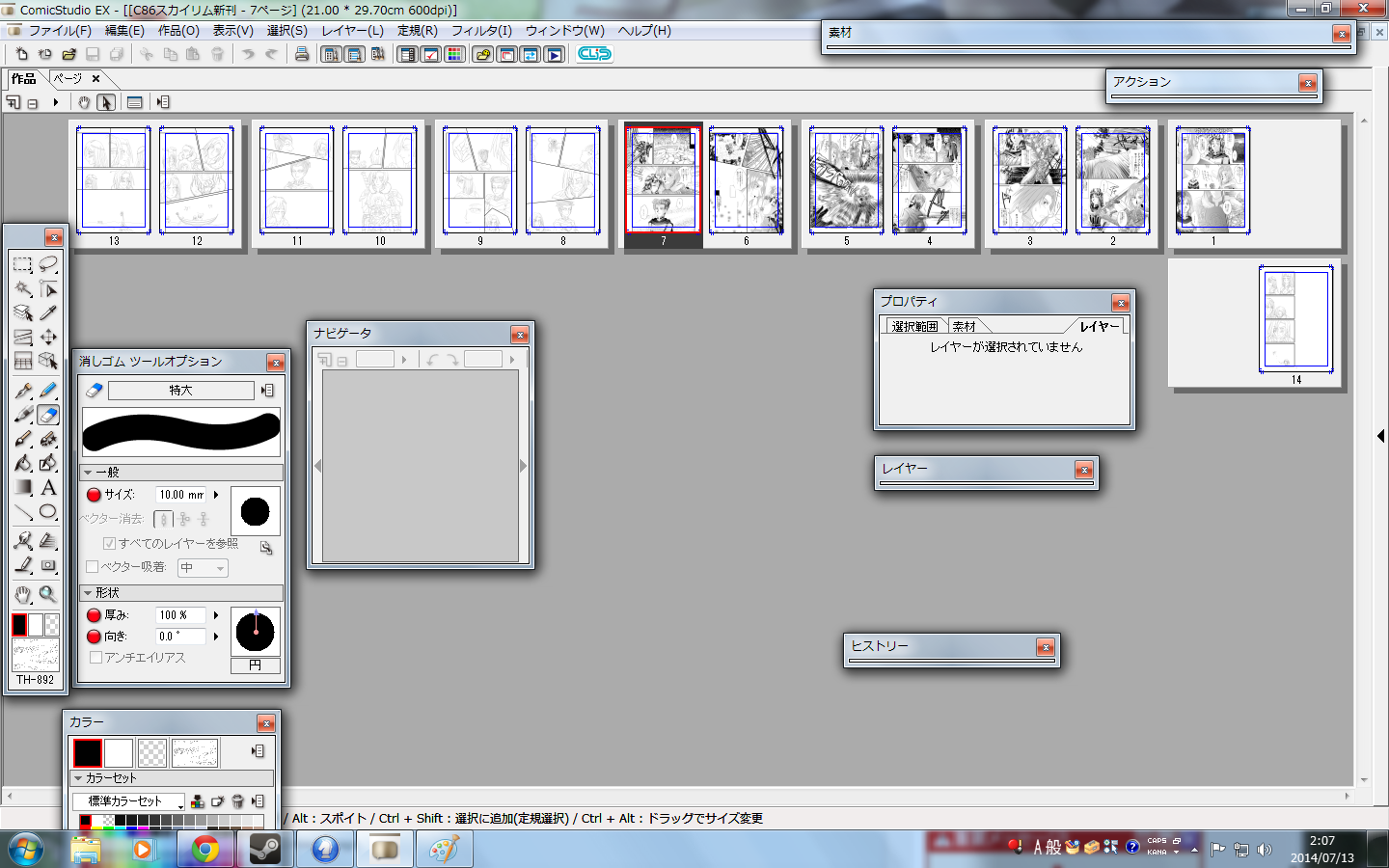Select the arrow pointer tool in page toolbar
The image size is (1389, 868).
click(107, 102)
